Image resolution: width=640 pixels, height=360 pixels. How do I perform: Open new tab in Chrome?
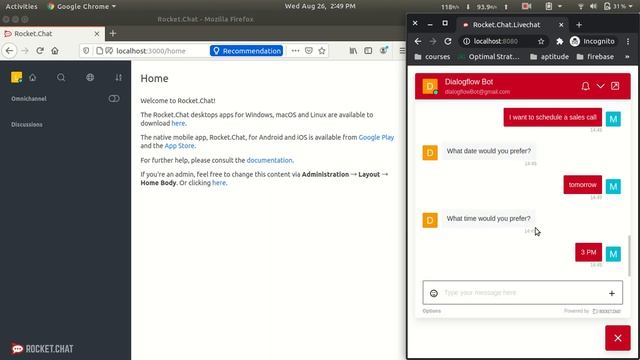(x=579, y=25)
